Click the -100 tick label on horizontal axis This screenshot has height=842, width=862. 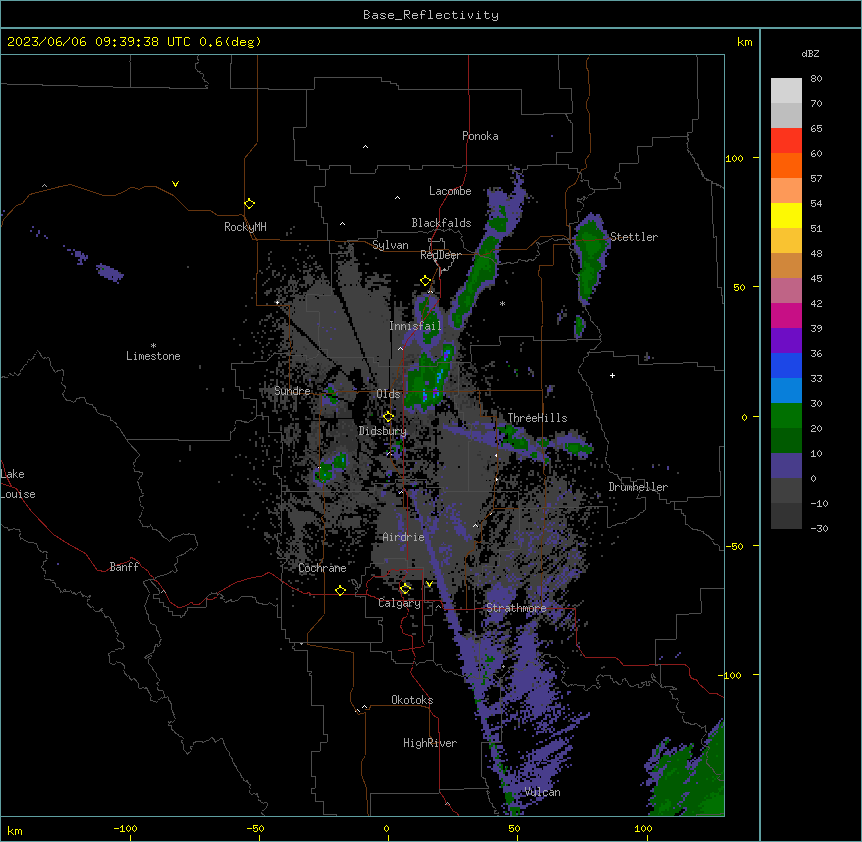pyautogui.click(x=125, y=828)
